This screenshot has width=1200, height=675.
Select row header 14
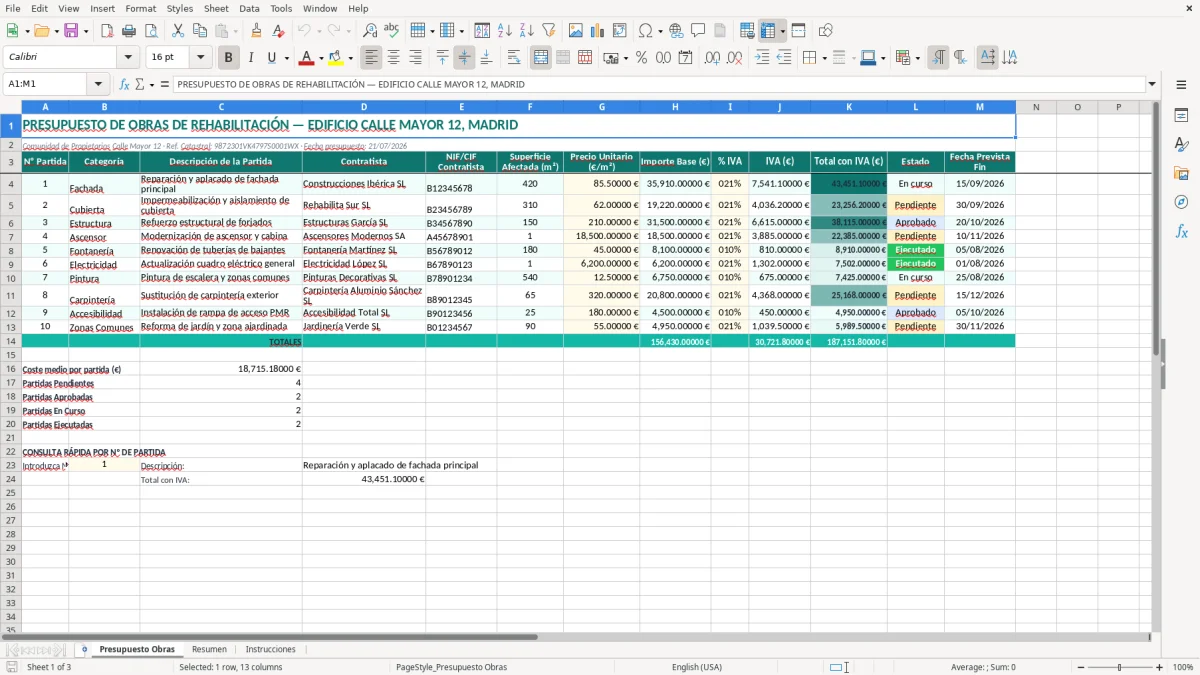tap(11, 341)
